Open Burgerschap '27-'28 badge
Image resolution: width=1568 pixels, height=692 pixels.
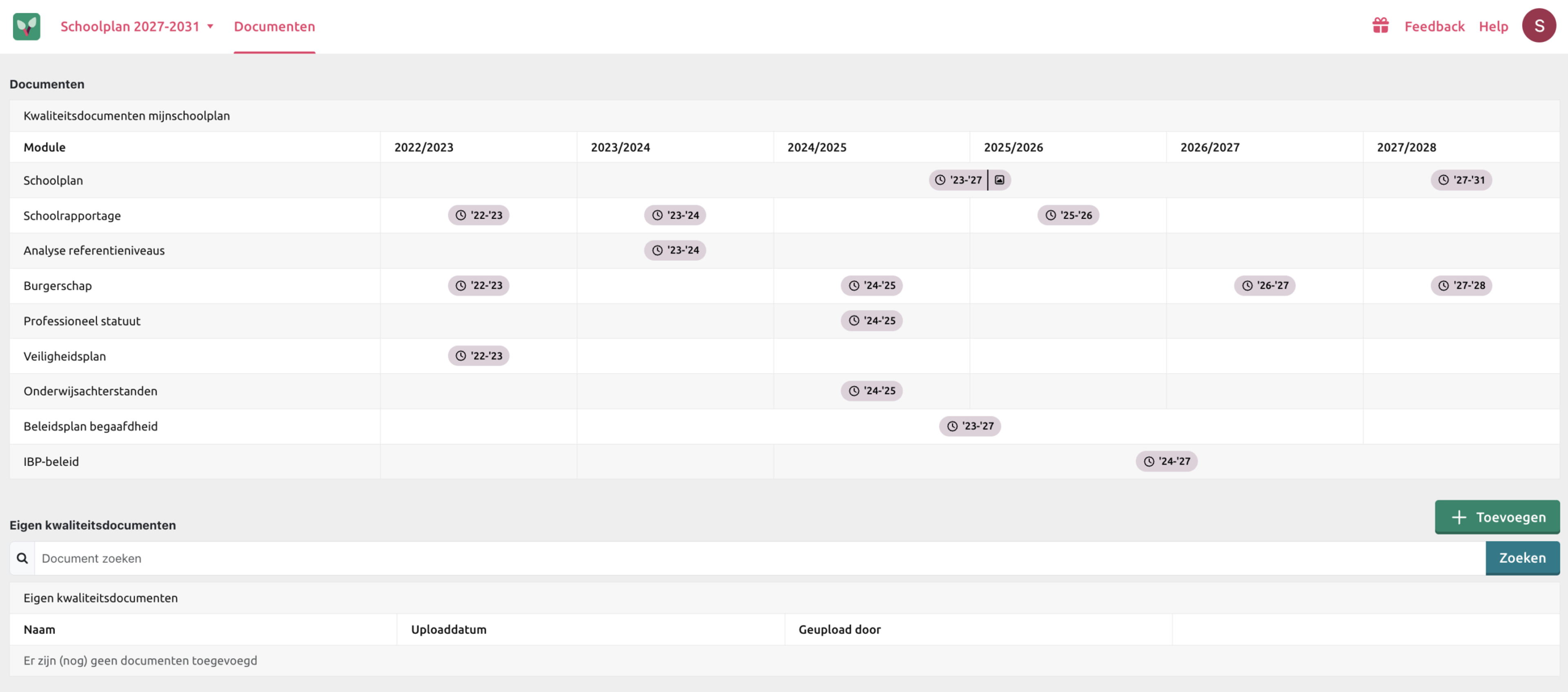tap(1461, 285)
